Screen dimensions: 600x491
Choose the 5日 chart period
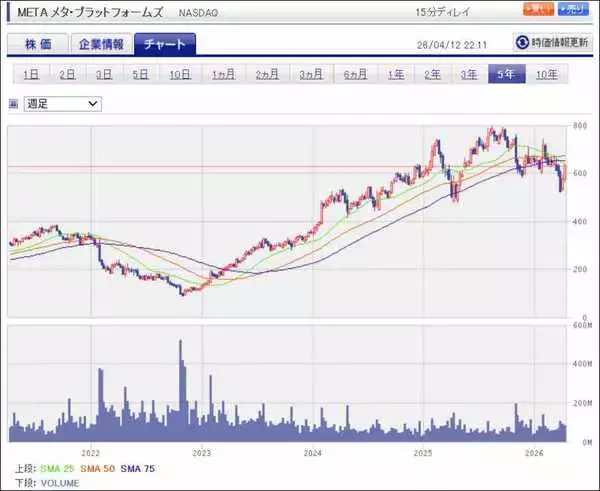click(x=141, y=75)
